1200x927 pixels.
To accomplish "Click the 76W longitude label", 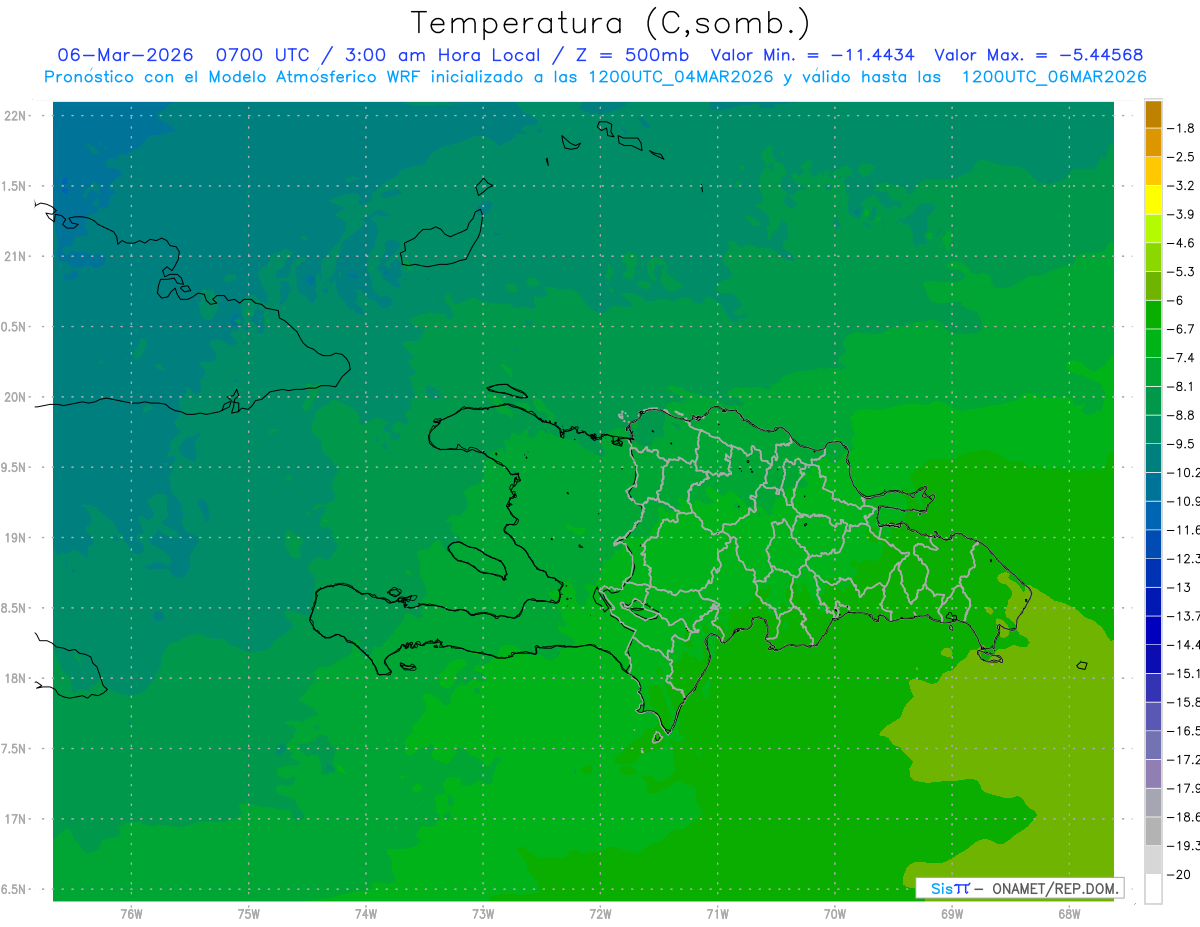I will (x=131, y=913).
